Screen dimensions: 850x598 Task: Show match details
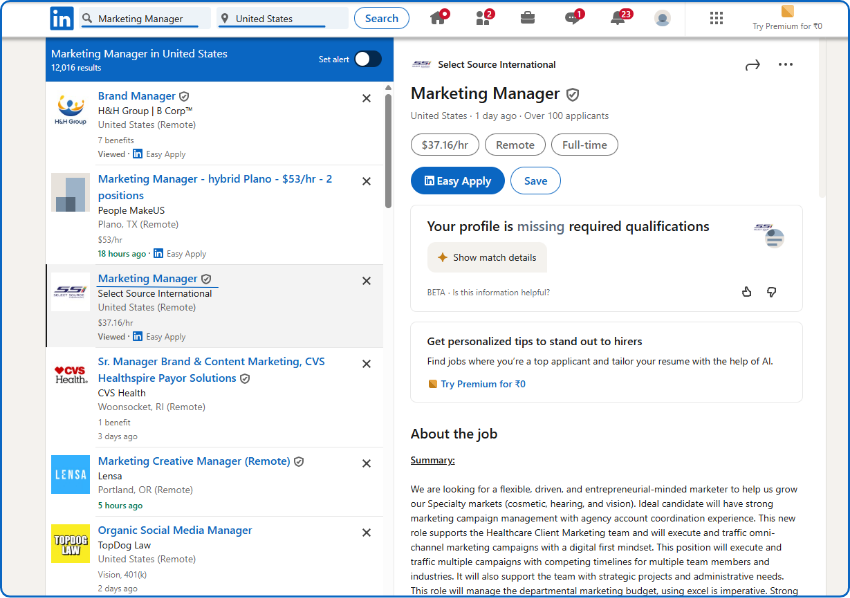(x=487, y=258)
